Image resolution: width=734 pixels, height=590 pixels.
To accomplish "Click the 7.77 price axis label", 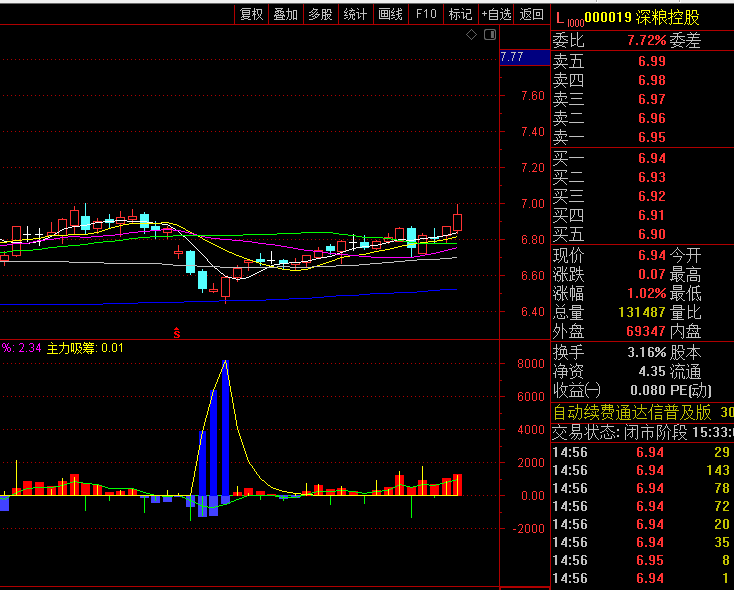I will [512, 57].
